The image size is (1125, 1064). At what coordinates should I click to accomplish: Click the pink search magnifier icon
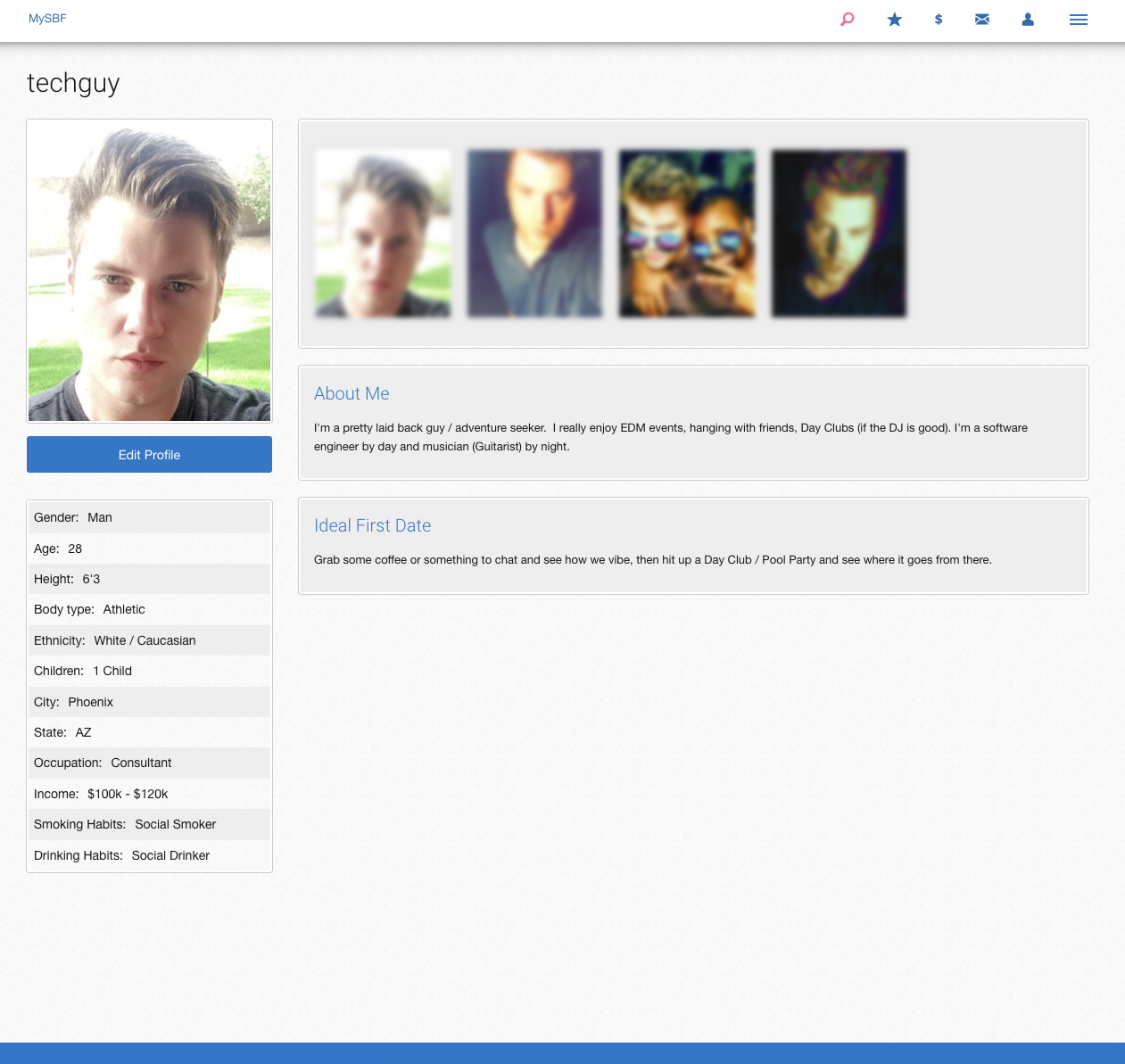(847, 19)
